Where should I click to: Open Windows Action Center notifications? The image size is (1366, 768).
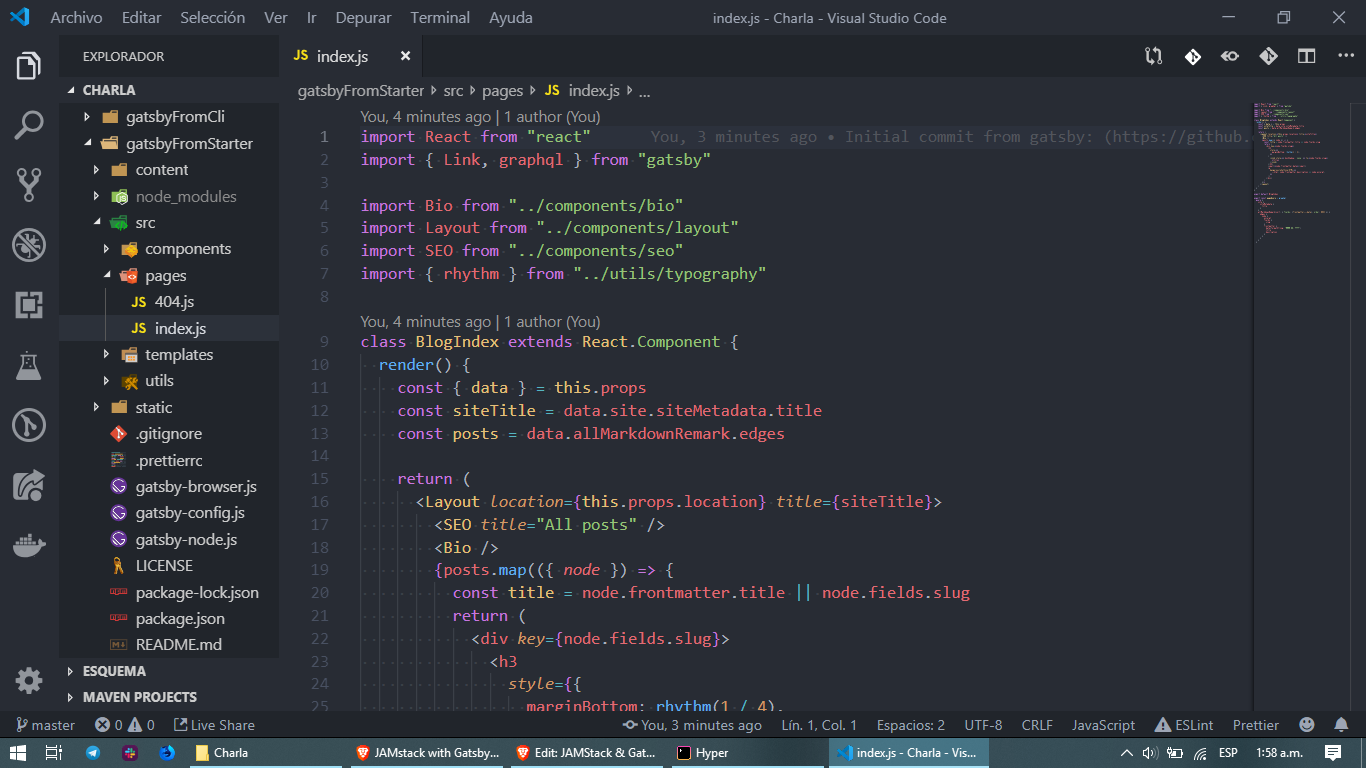click(x=1332, y=753)
